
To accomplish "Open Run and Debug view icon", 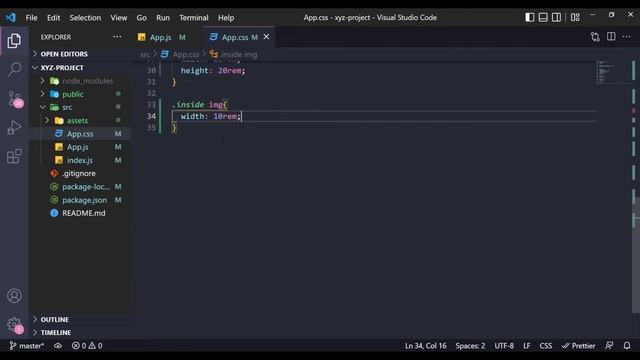I will click(x=14, y=127).
